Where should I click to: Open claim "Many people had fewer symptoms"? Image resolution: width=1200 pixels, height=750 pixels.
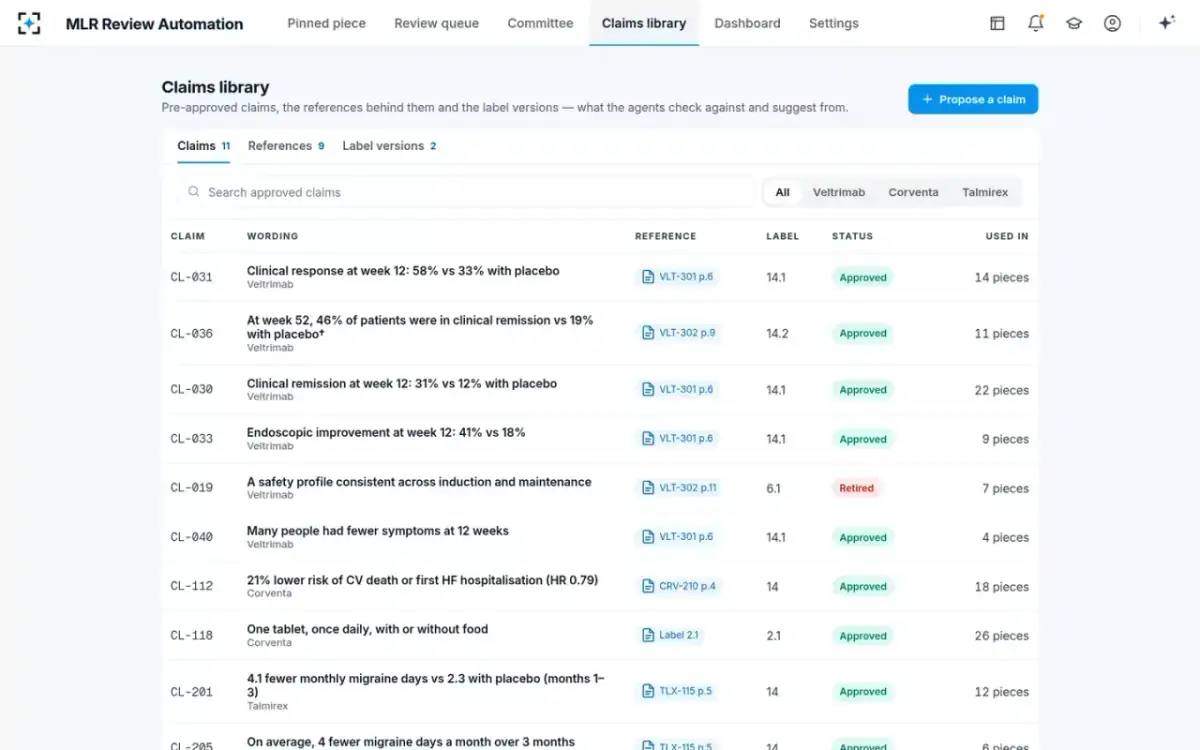point(378,530)
